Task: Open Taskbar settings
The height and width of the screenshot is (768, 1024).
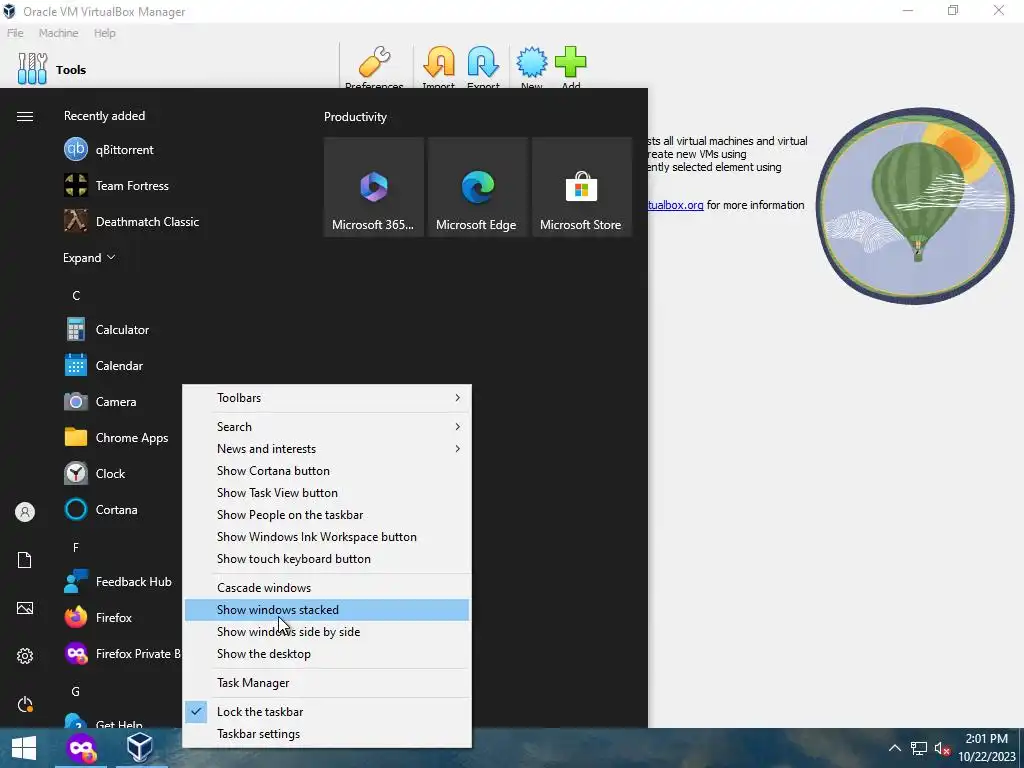Action: [x=327, y=734]
